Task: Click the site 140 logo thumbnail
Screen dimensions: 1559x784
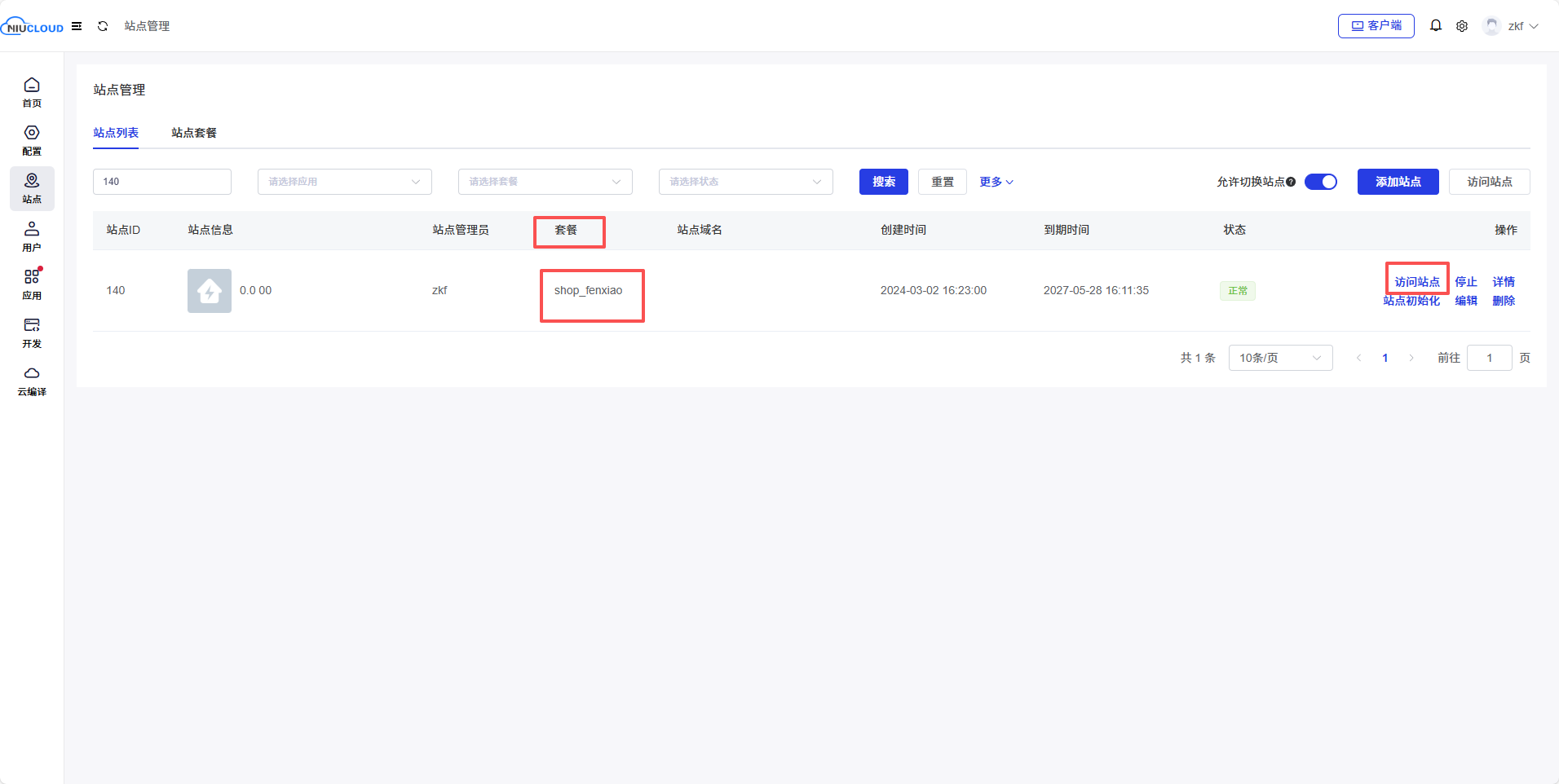Action: pyautogui.click(x=210, y=291)
